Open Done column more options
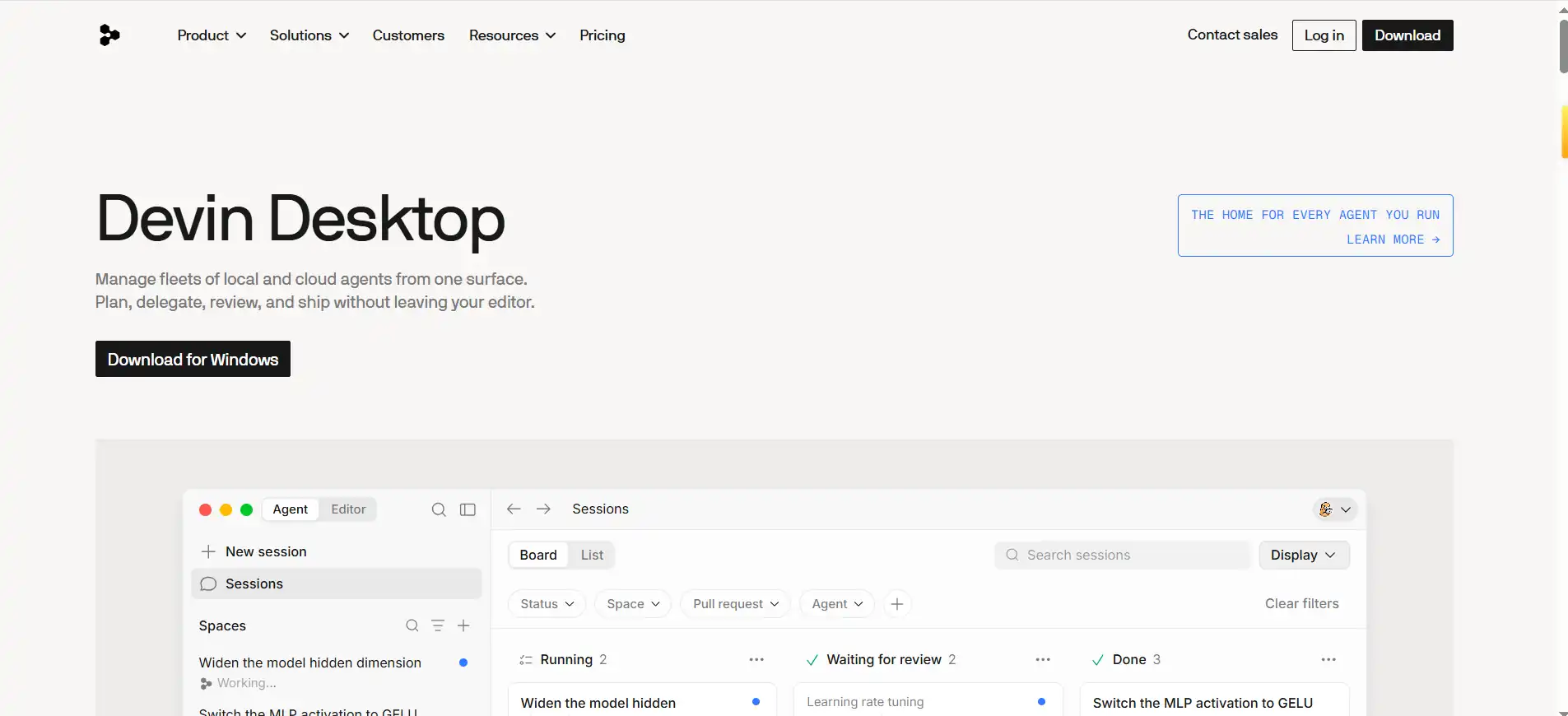Image resolution: width=1568 pixels, height=716 pixels. [1328, 659]
